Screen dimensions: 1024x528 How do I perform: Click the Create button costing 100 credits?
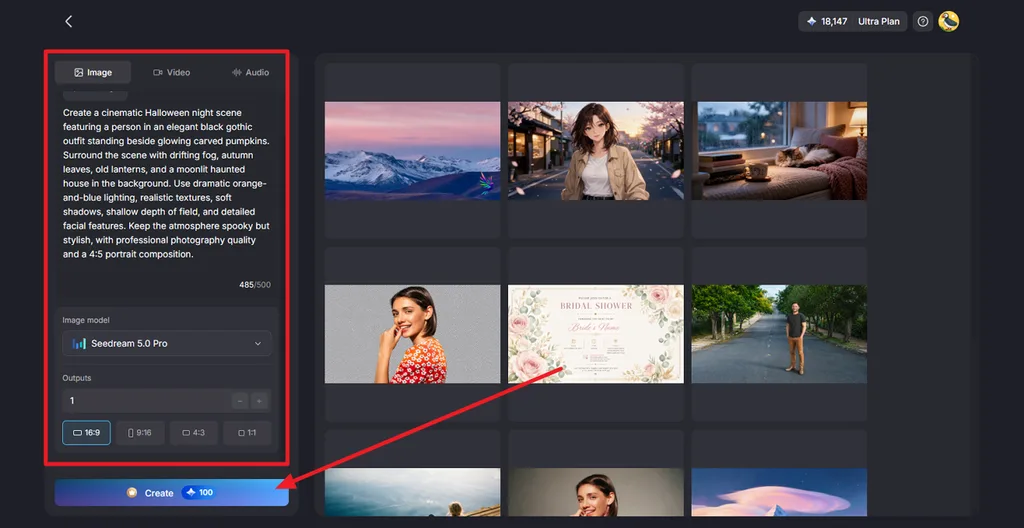click(x=172, y=493)
